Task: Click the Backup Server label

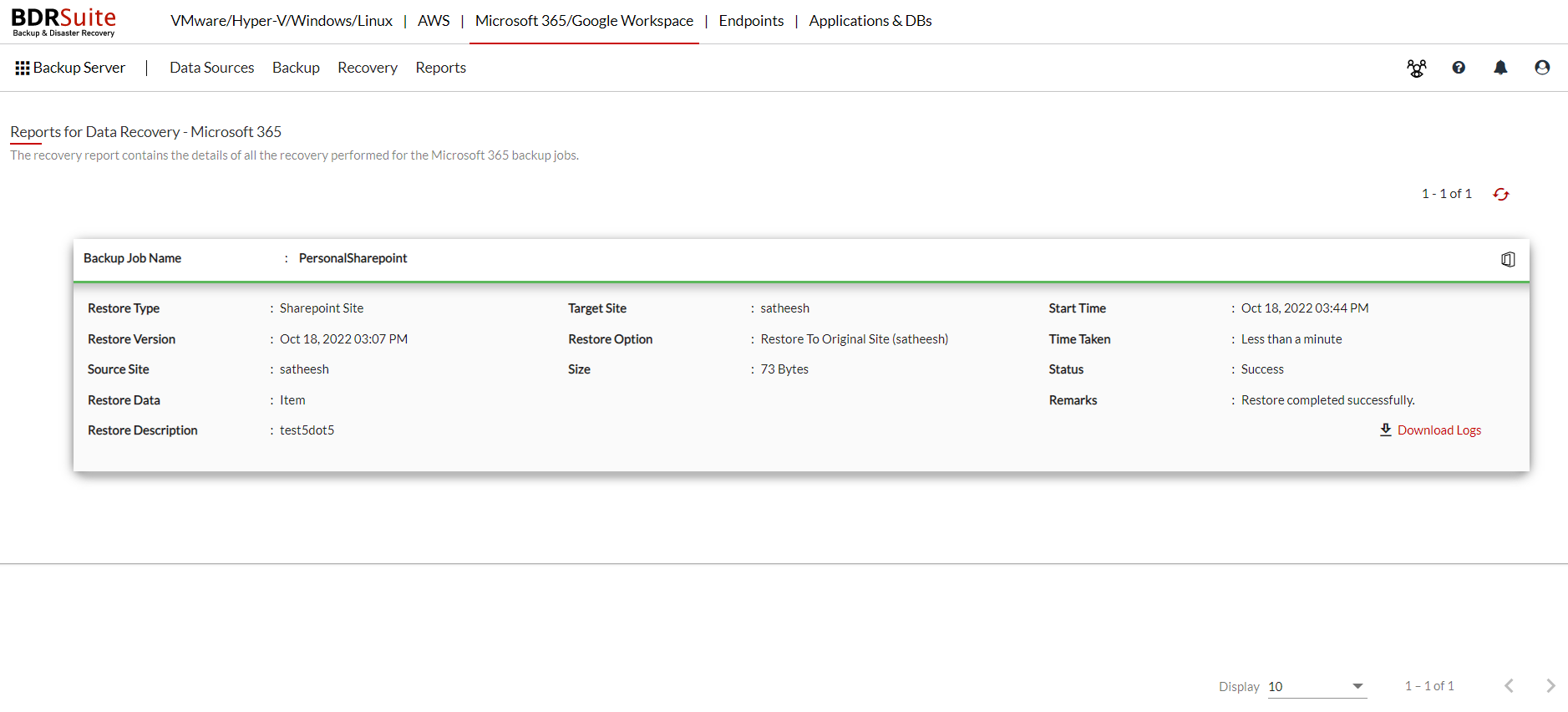Action: point(79,68)
